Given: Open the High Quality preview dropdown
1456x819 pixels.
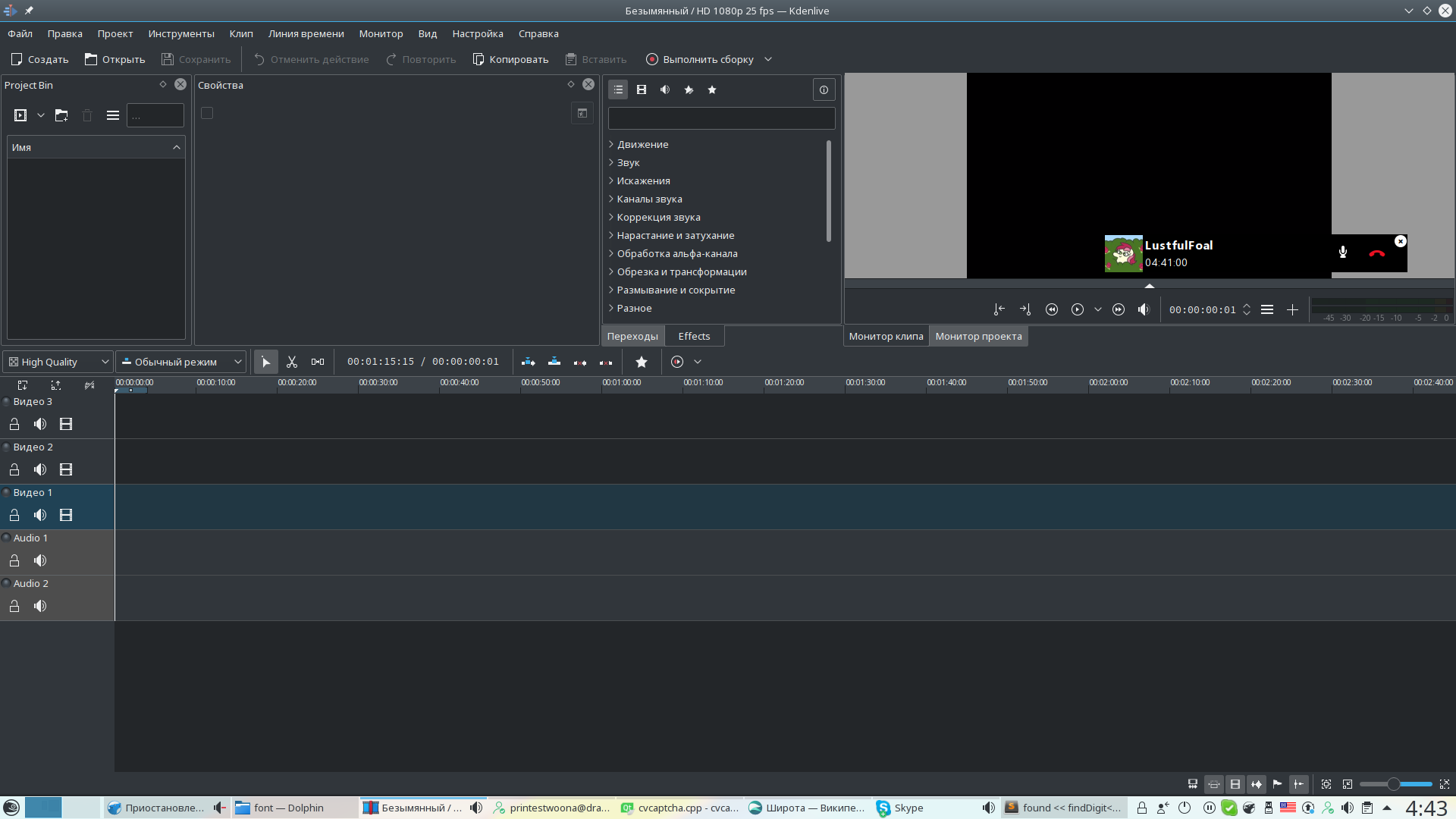Looking at the screenshot, I should [58, 362].
